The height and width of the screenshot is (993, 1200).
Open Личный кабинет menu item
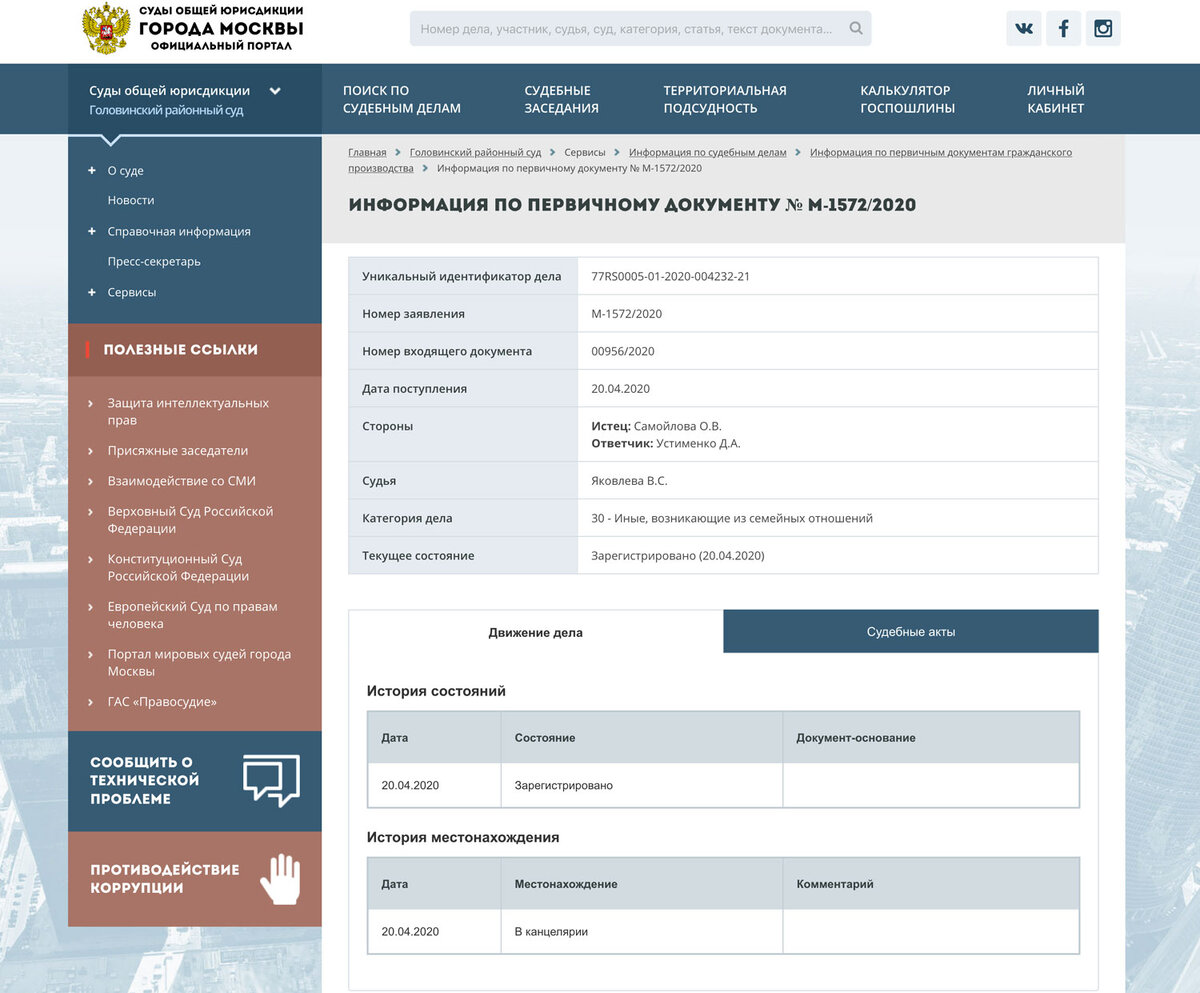(1056, 99)
